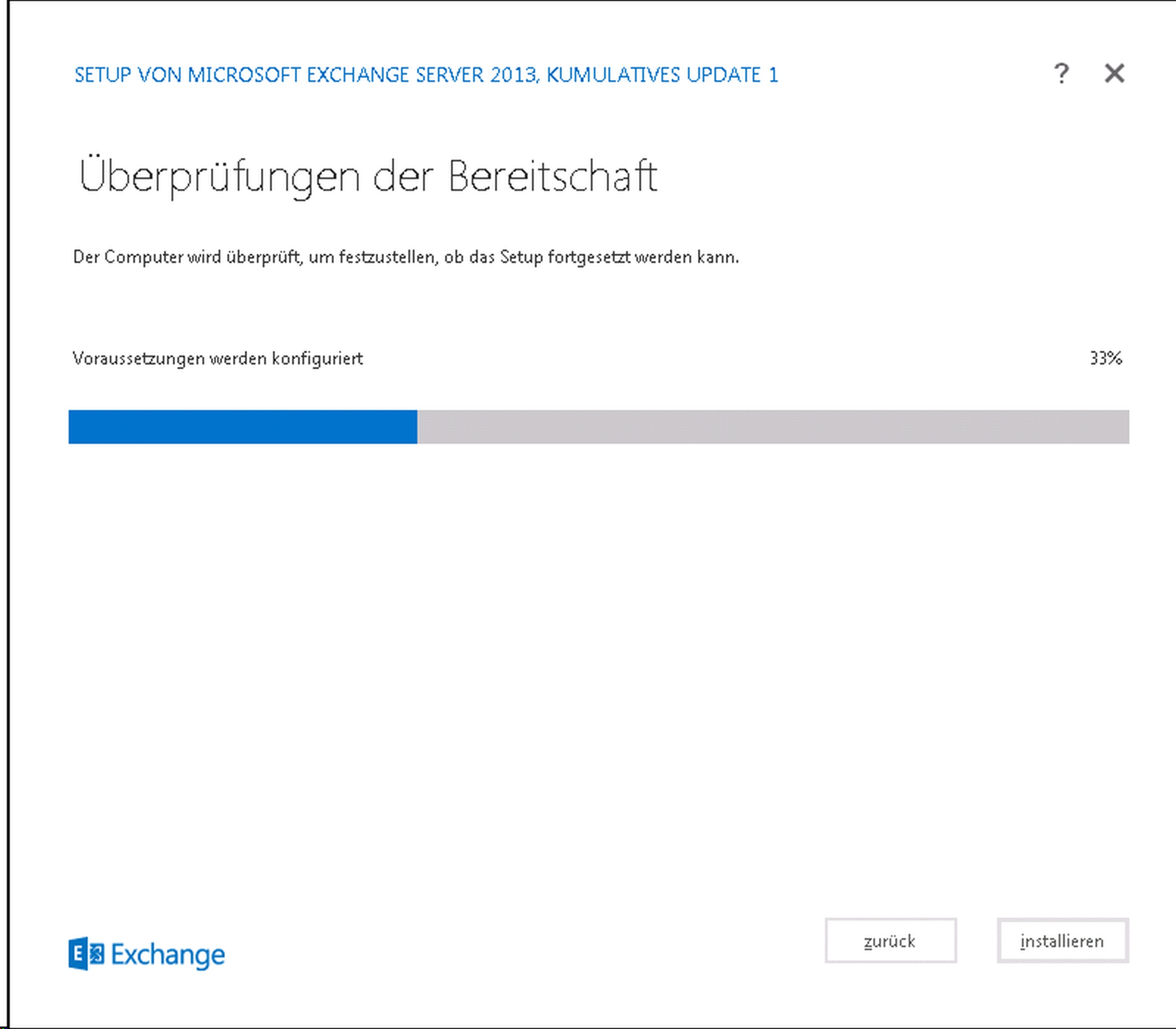Click the point where blue progress meets gray
Screen dimensions: 1176x1029
[418, 427]
